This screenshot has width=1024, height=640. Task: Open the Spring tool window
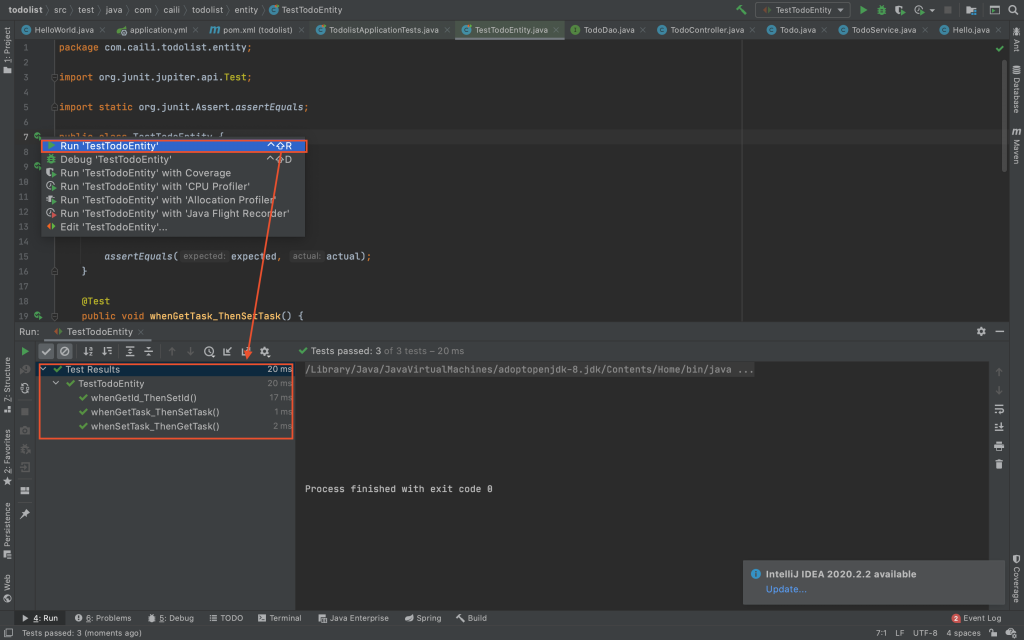[423, 618]
